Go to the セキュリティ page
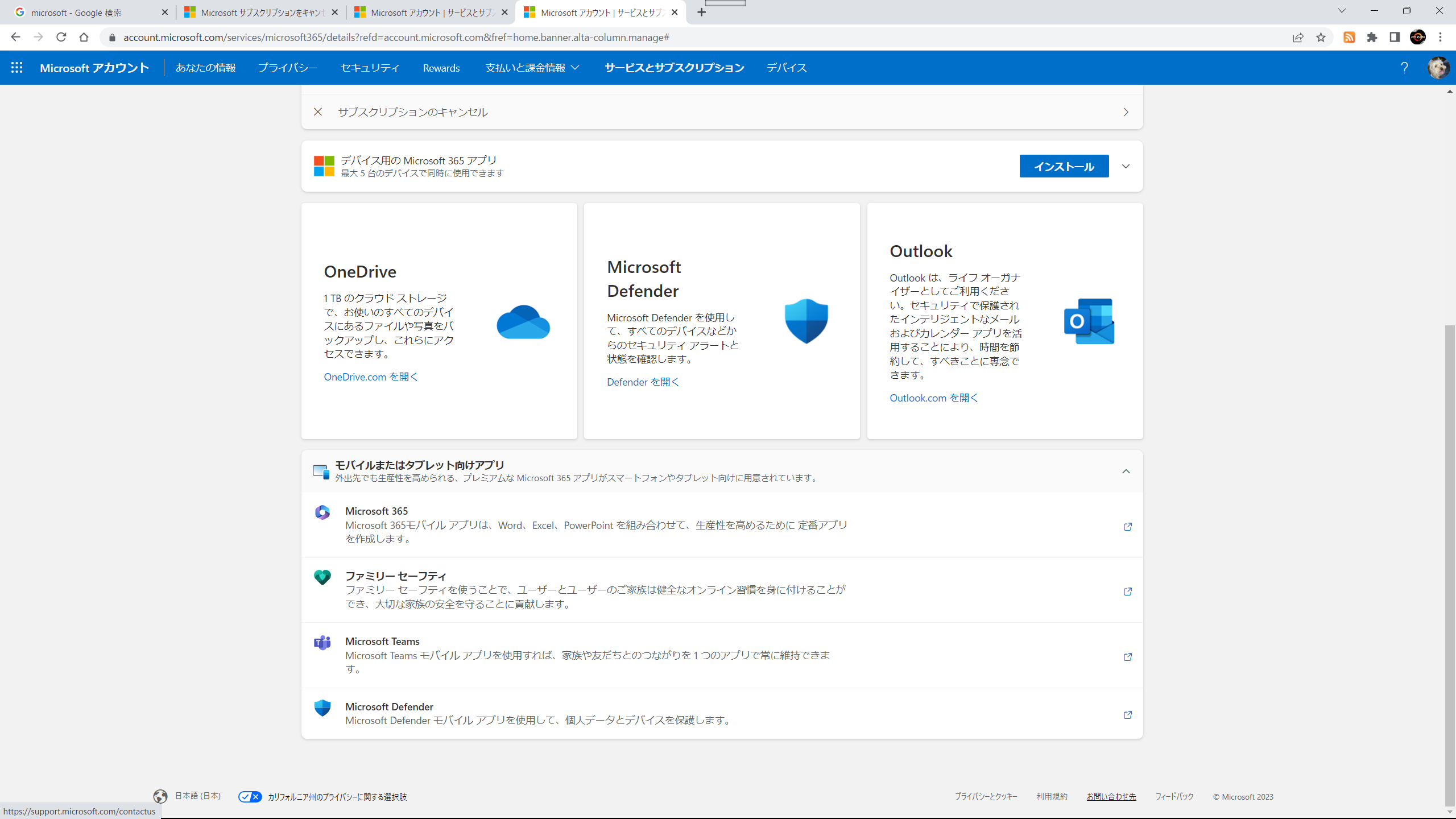Screen dimensions: 1456x819 (x=370, y=68)
